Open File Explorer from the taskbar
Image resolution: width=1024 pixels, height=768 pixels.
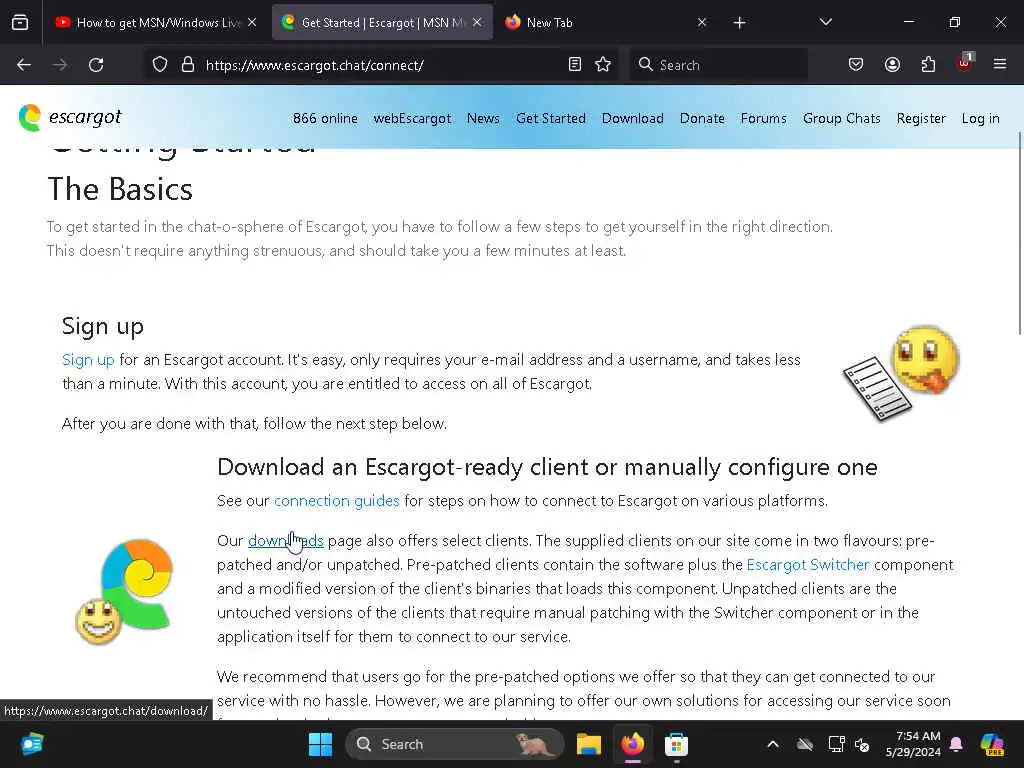588,744
